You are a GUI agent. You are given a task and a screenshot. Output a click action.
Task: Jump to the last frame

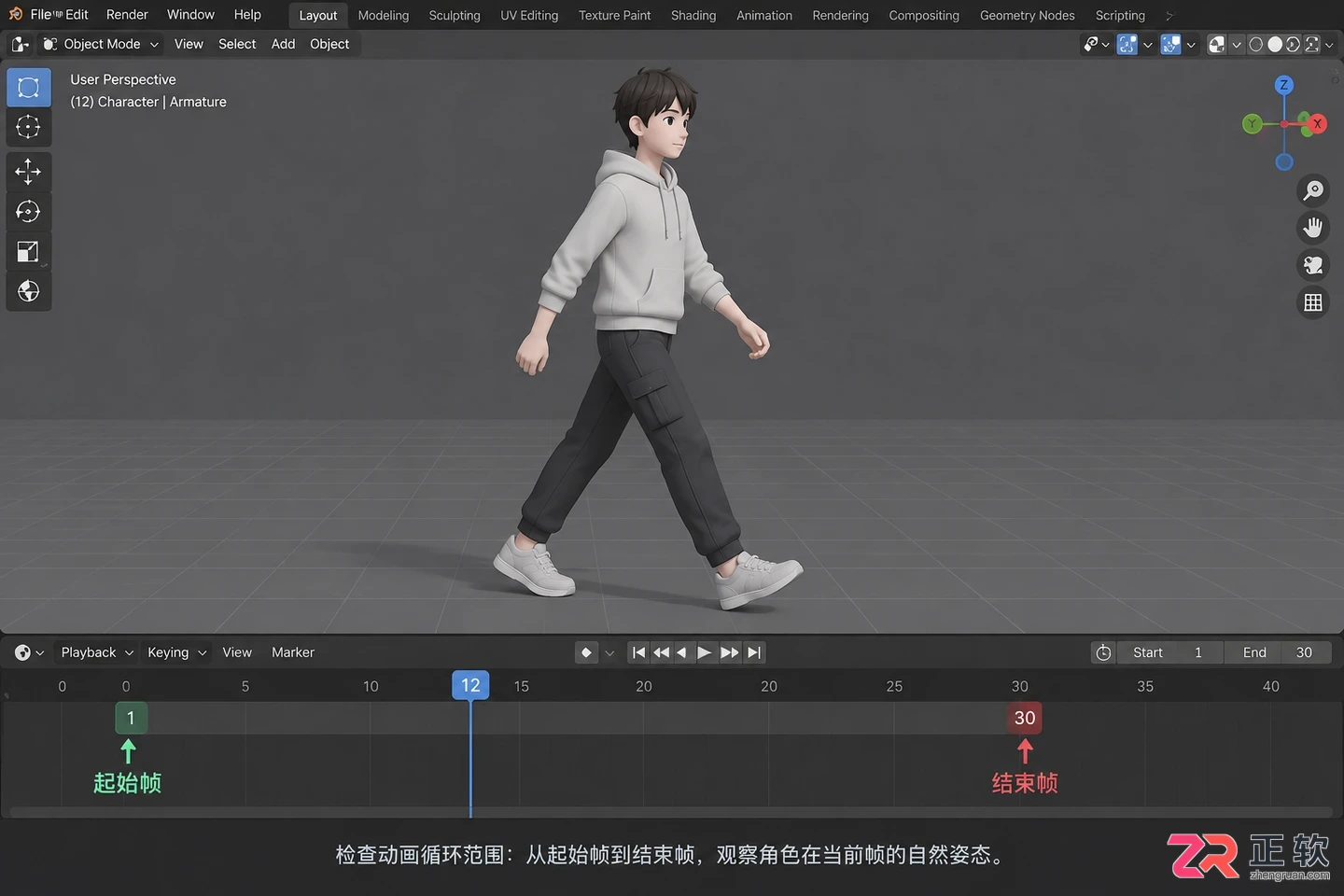tap(754, 652)
